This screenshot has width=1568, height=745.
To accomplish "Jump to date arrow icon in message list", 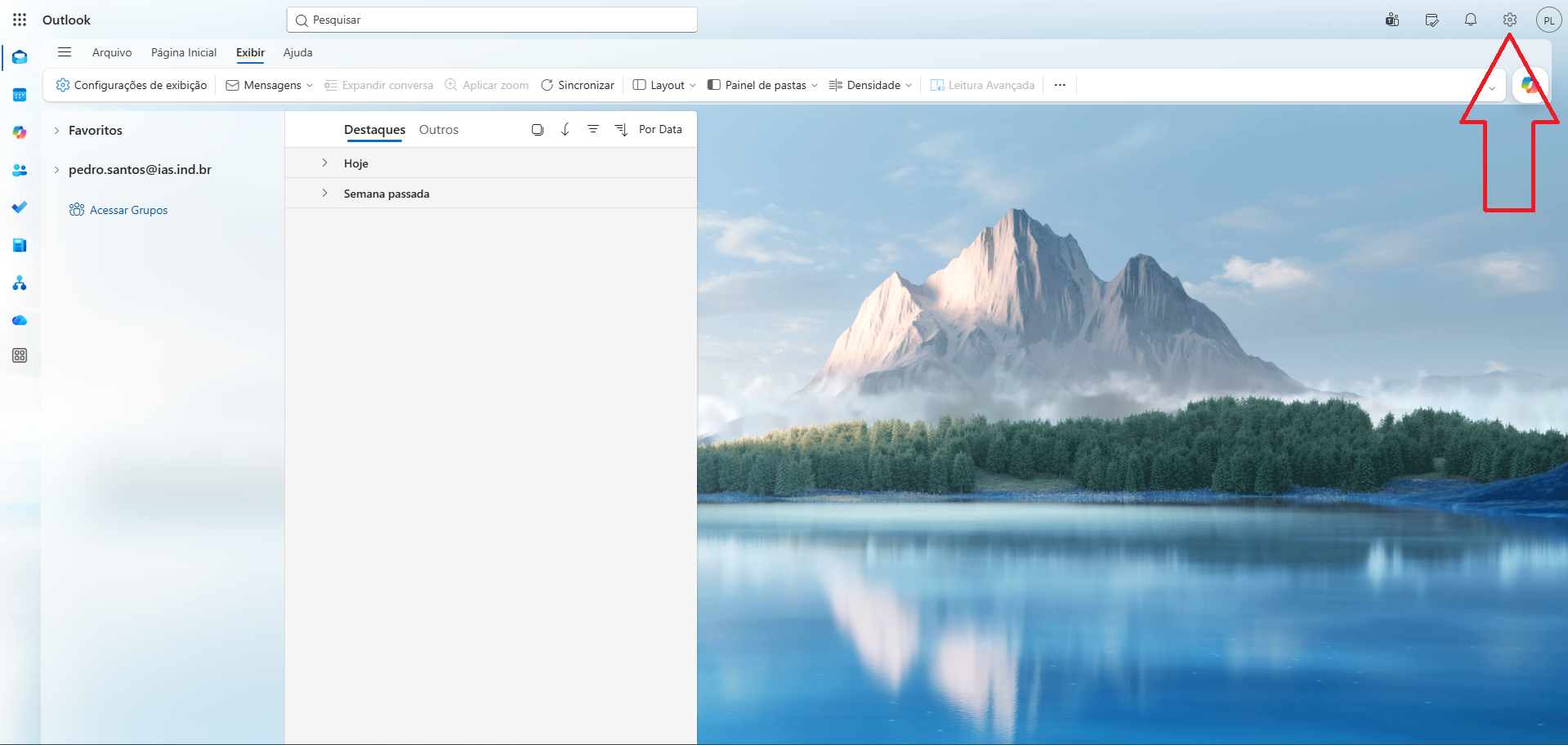I will click(x=565, y=129).
